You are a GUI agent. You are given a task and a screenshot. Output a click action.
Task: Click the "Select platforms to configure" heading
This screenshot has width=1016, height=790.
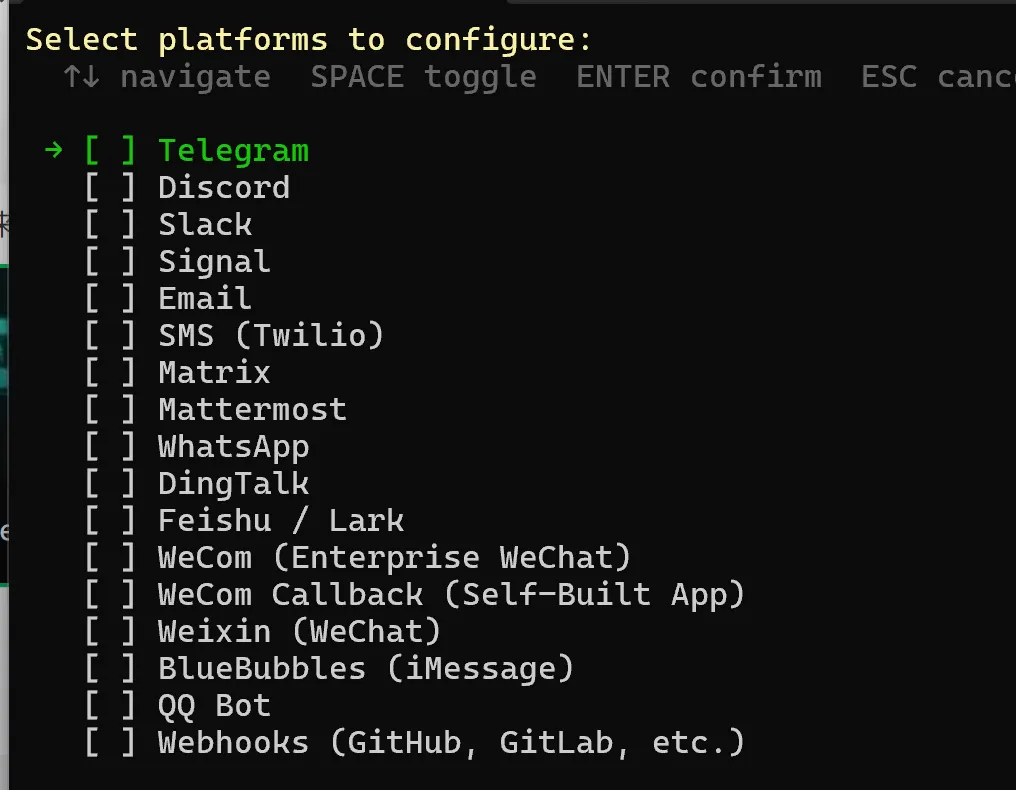[x=308, y=40]
